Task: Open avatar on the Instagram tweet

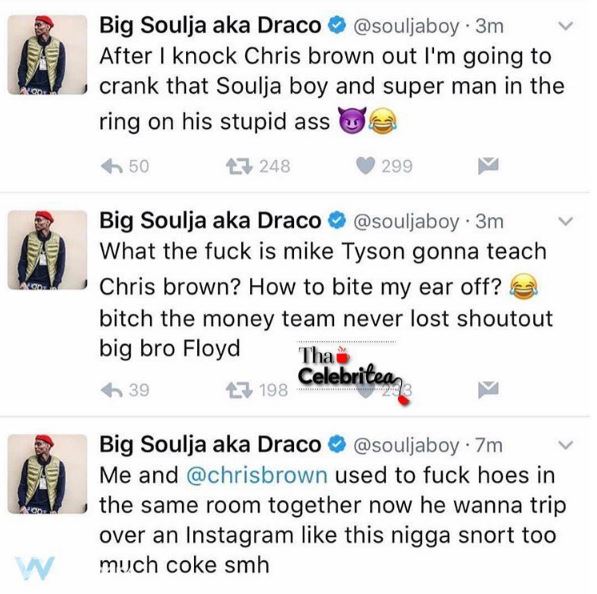Action: tap(47, 474)
